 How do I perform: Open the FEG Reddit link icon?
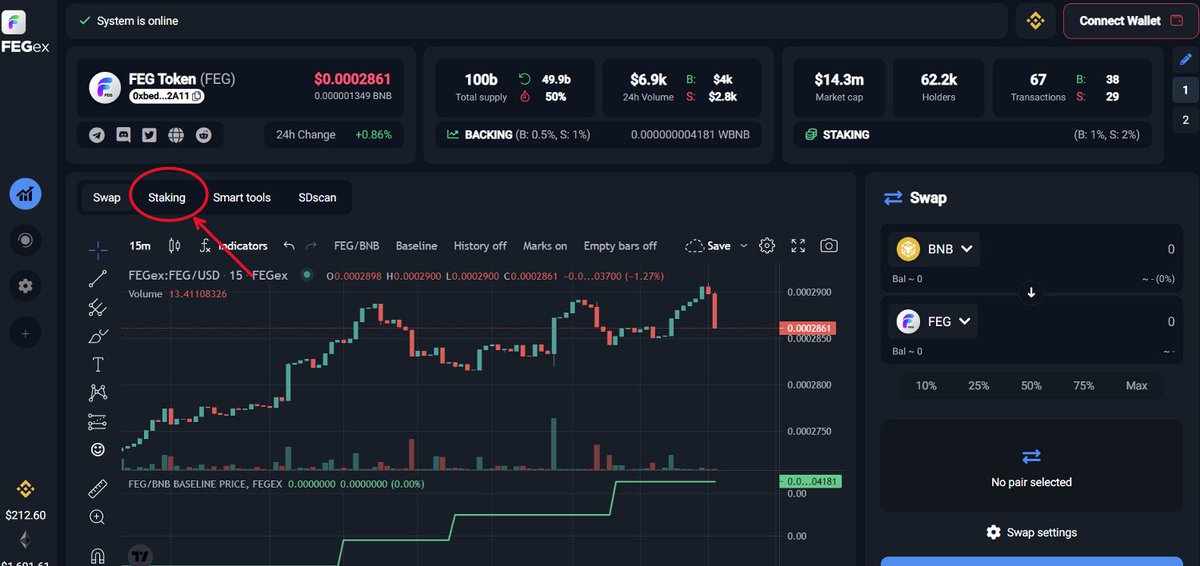tap(203, 135)
